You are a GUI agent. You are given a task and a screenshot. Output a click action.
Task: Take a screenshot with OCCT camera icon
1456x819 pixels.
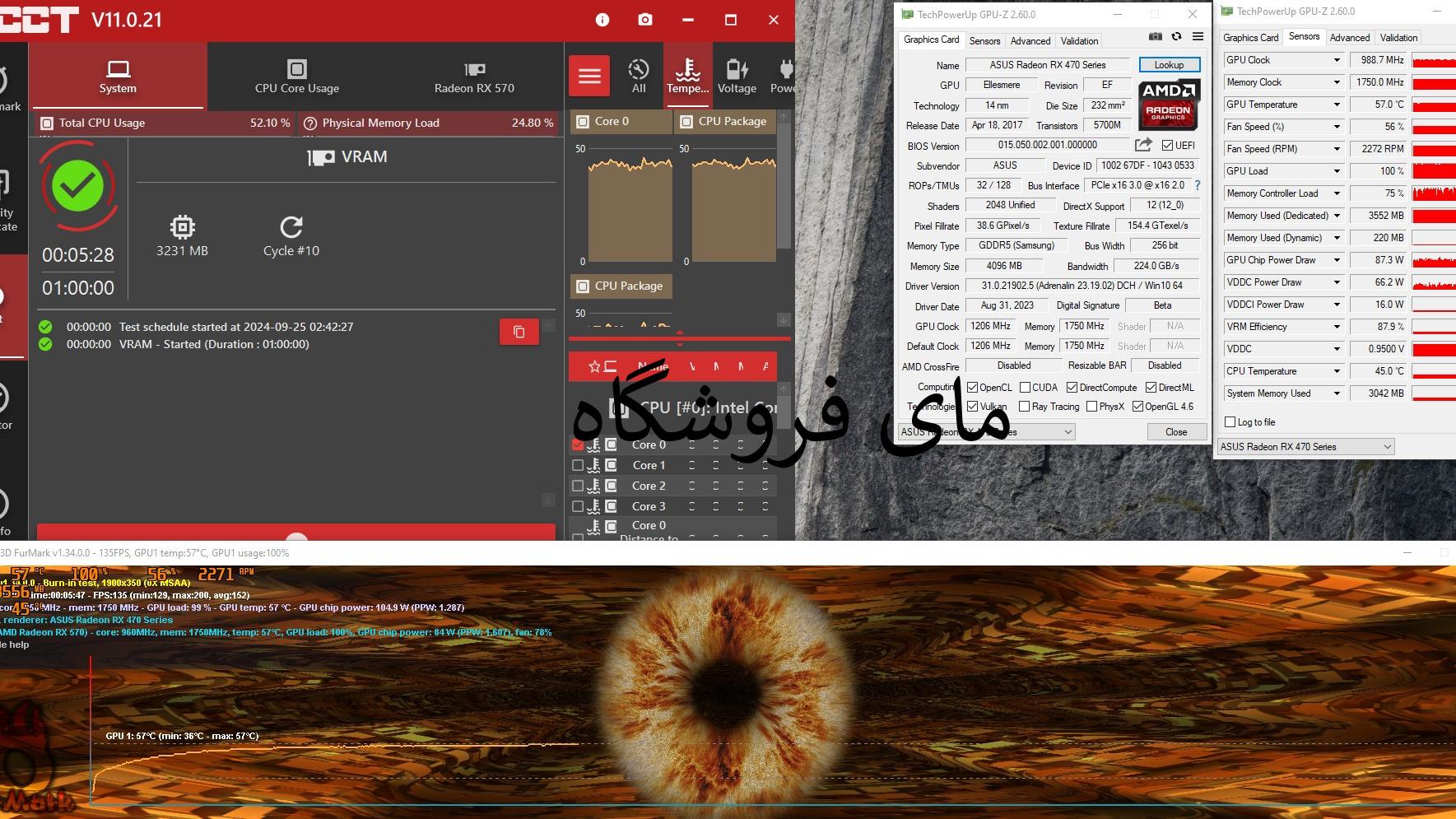(x=645, y=20)
